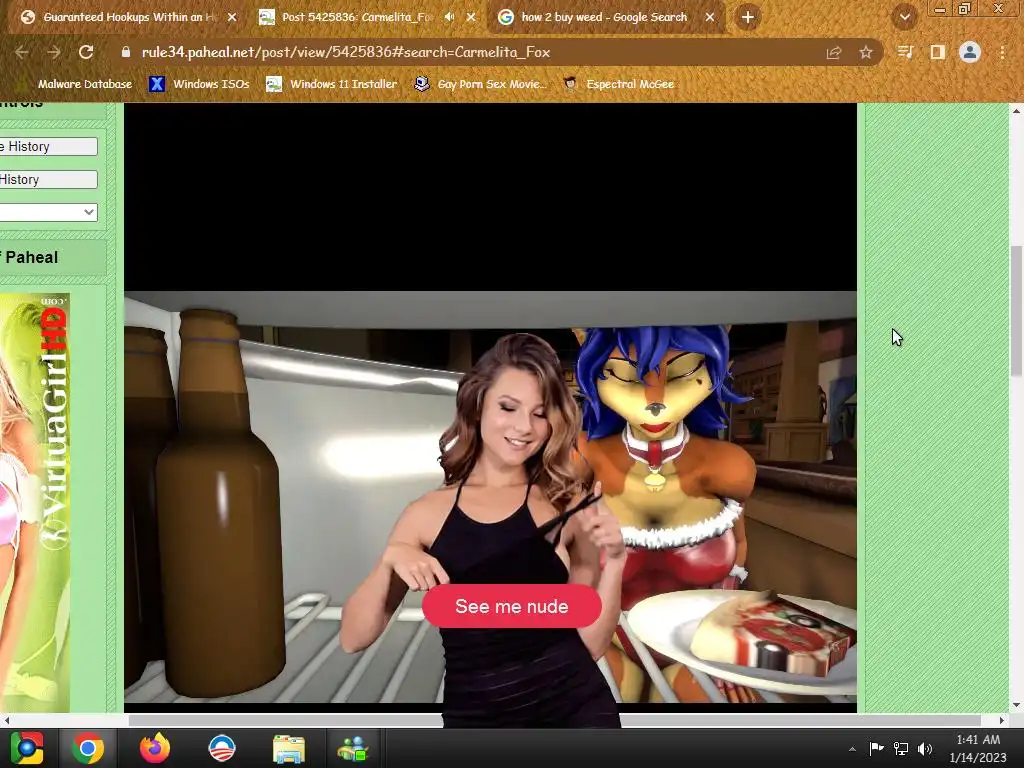Open the Windows 11 Installer bookmark
Image resolution: width=1024 pixels, height=768 pixels.
[x=332, y=84]
